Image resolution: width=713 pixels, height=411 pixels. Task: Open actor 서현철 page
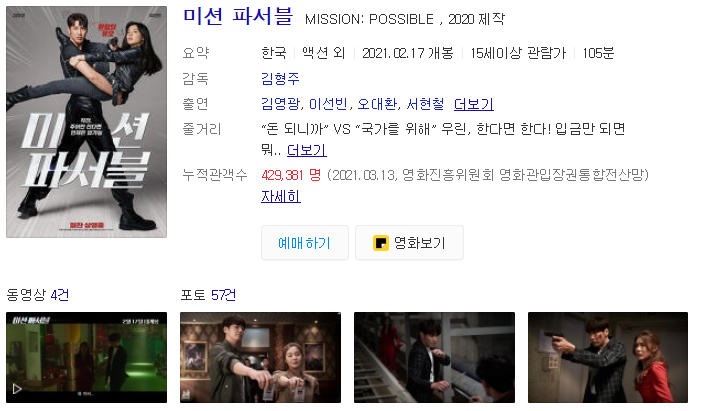pyautogui.click(x=425, y=104)
